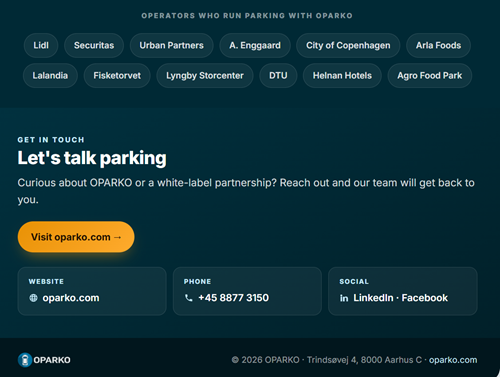Click the phone handset icon
The width and height of the screenshot is (500, 377).
tap(189, 298)
